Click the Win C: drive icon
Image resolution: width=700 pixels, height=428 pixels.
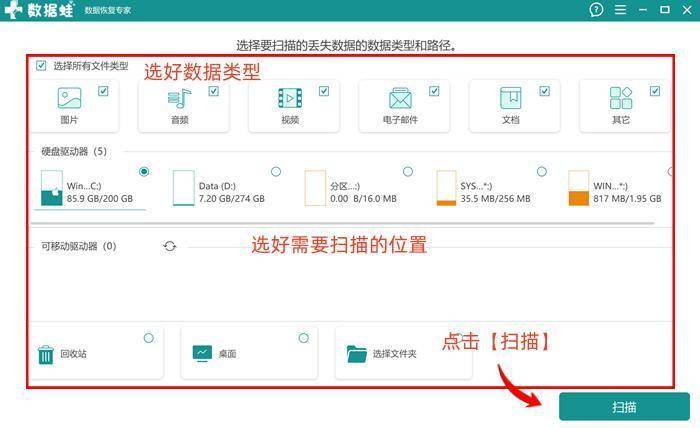click(x=51, y=188)
